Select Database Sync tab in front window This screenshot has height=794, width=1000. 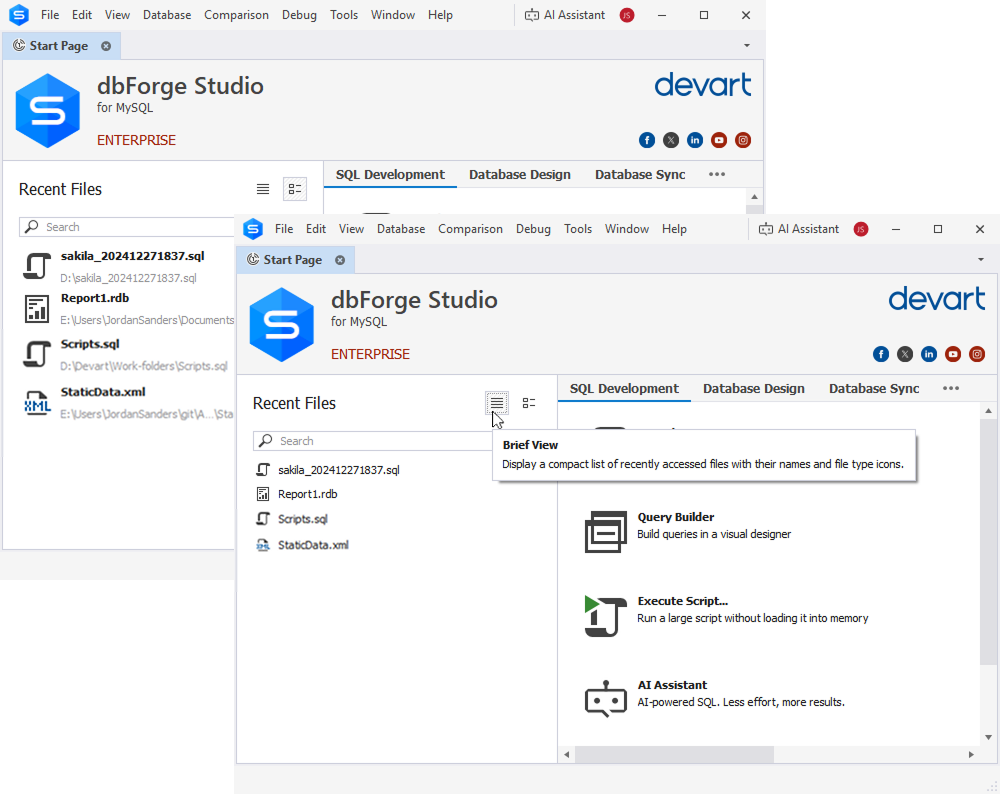coord(874,388)
